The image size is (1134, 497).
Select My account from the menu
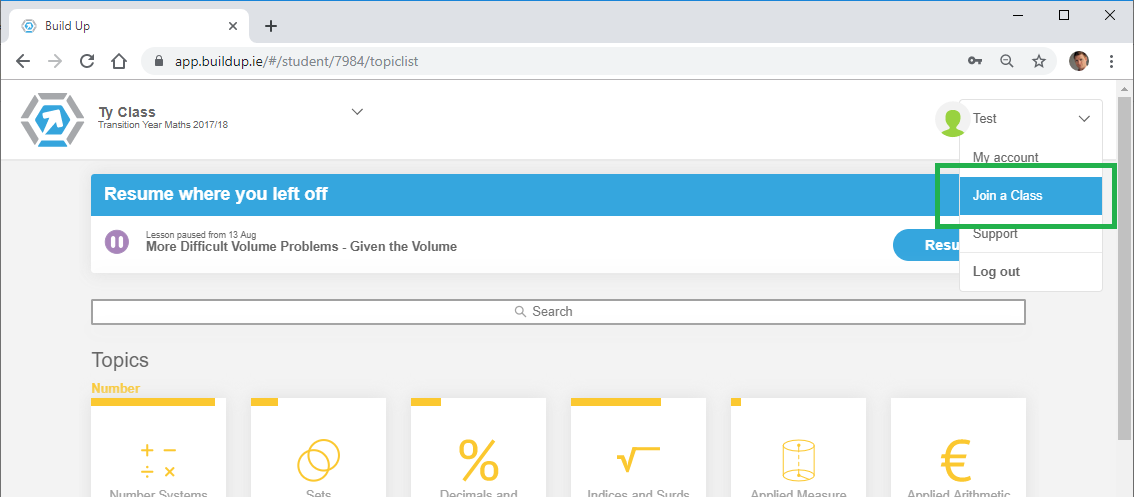(1005, 157)
